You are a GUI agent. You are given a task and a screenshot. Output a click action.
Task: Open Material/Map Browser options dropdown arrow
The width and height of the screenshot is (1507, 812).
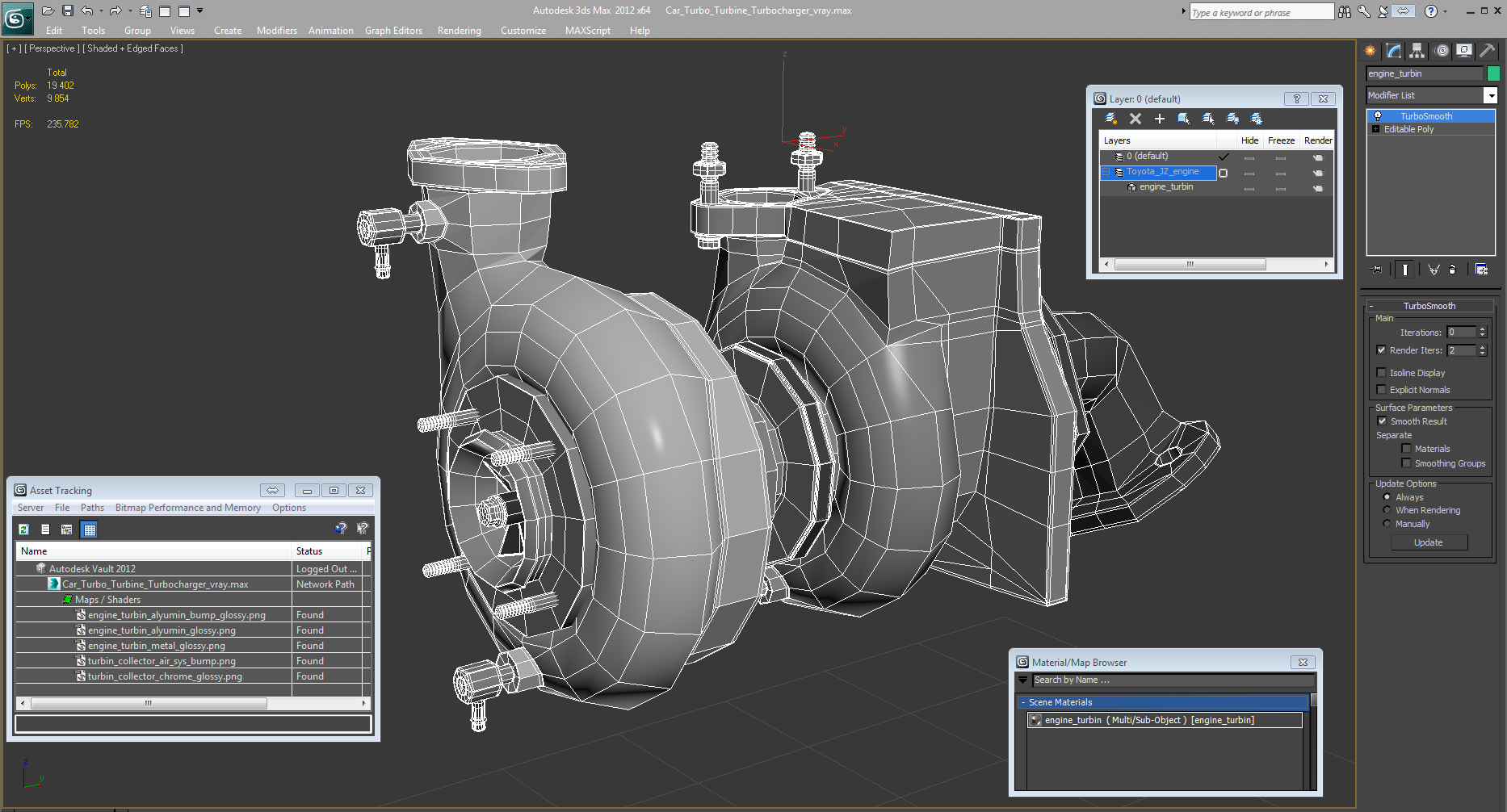click(1022, 680)
